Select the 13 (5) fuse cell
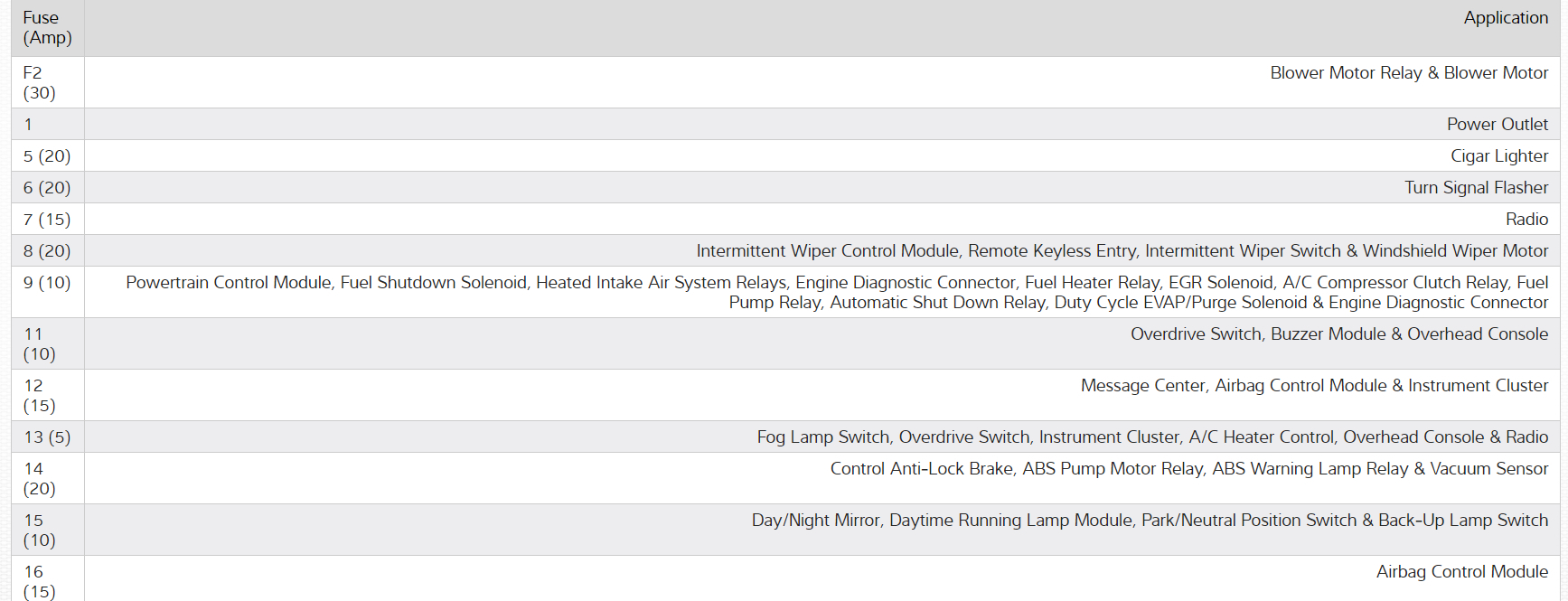1568x601 pixels. pos(47,437)
